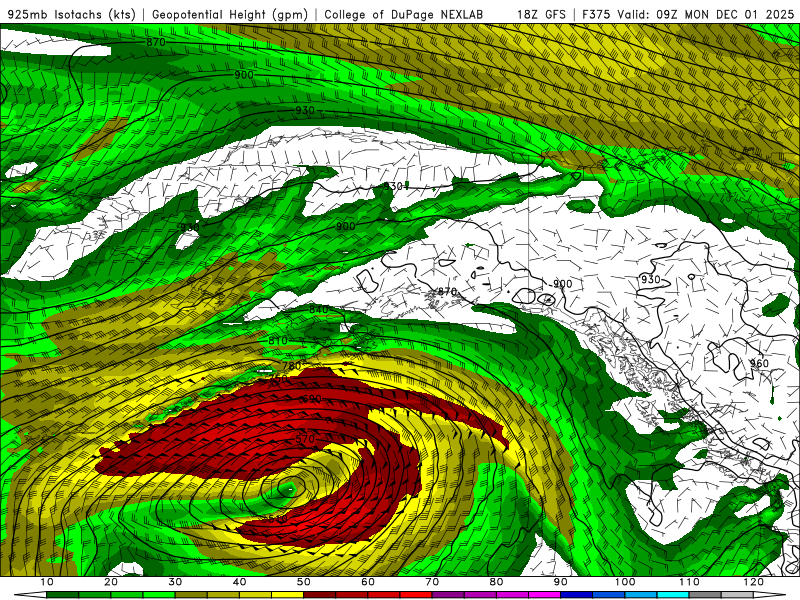Click the 690 contour label in the red wind band
800x600 pixels.
[311, 398]
